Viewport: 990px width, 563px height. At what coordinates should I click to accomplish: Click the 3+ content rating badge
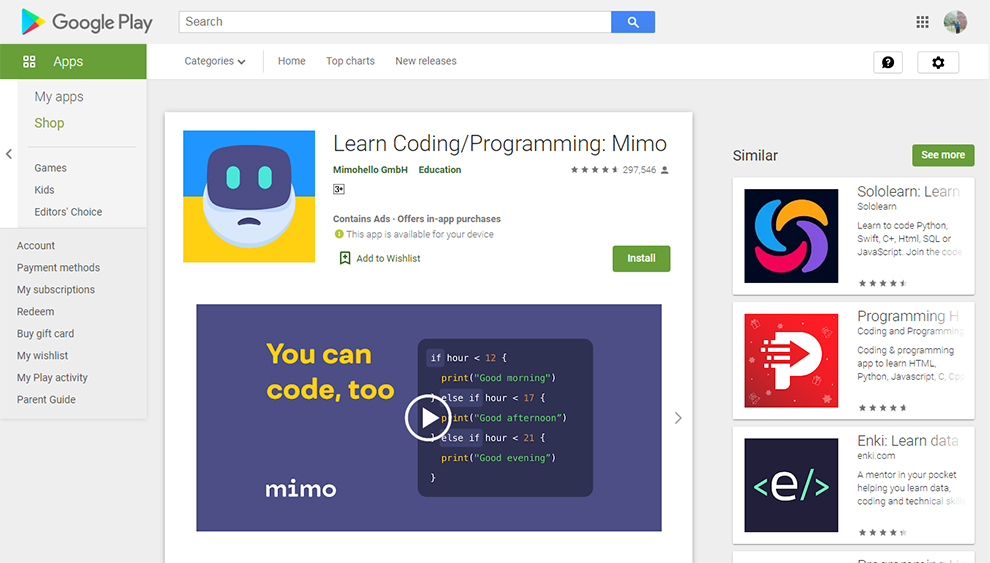click(339, 189)
